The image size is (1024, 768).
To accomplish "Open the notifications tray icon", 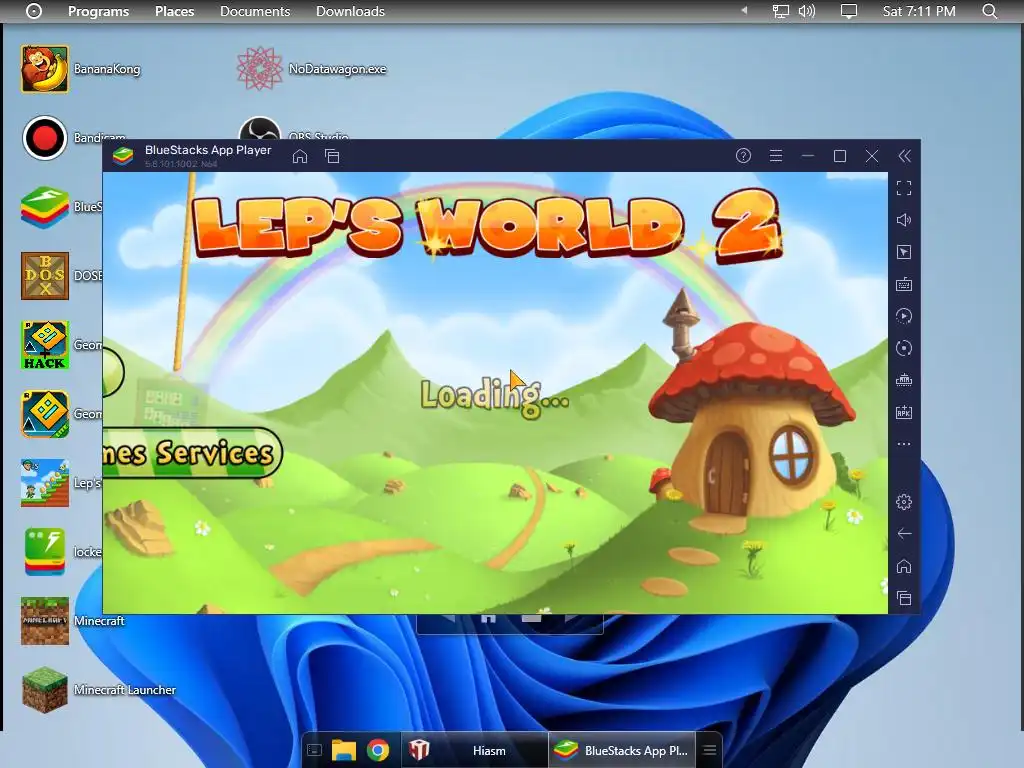I will click(849, 11).
